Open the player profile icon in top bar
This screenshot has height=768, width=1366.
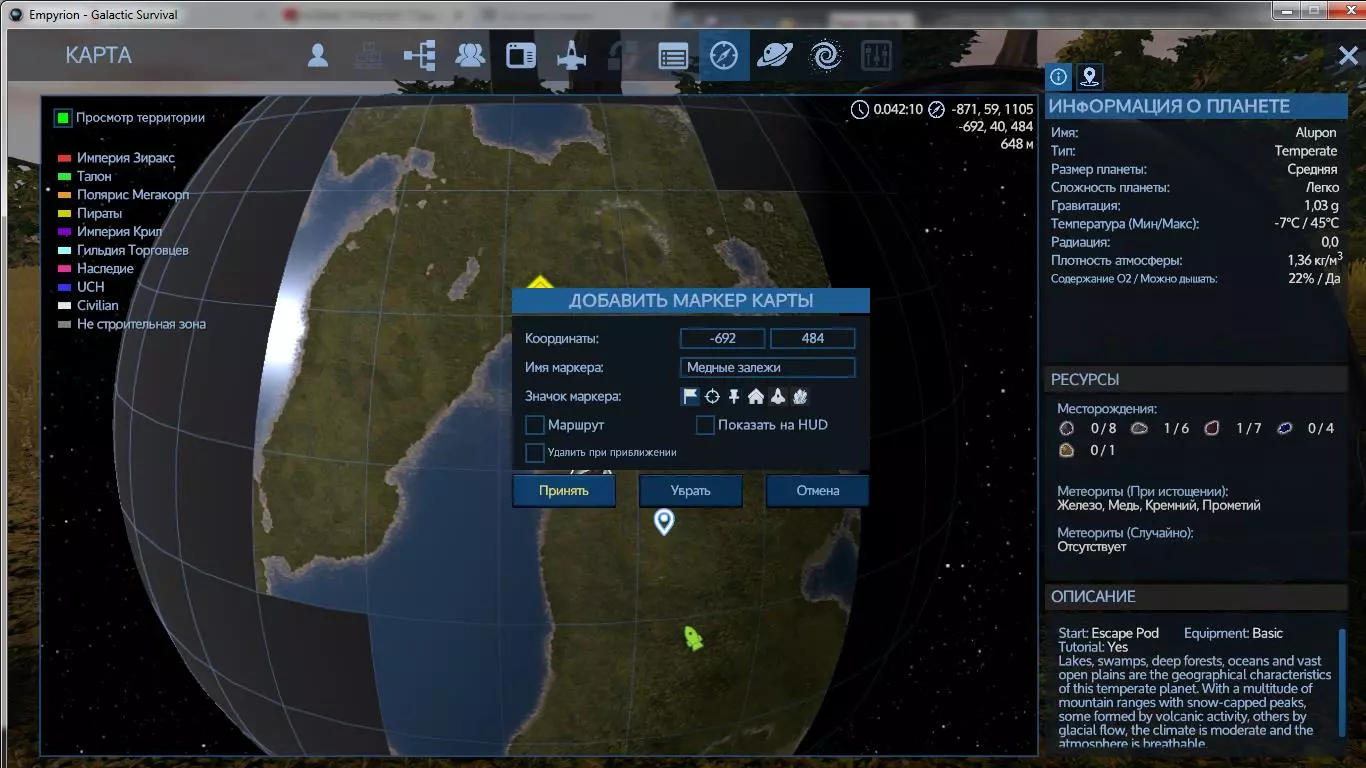[318, 56]
